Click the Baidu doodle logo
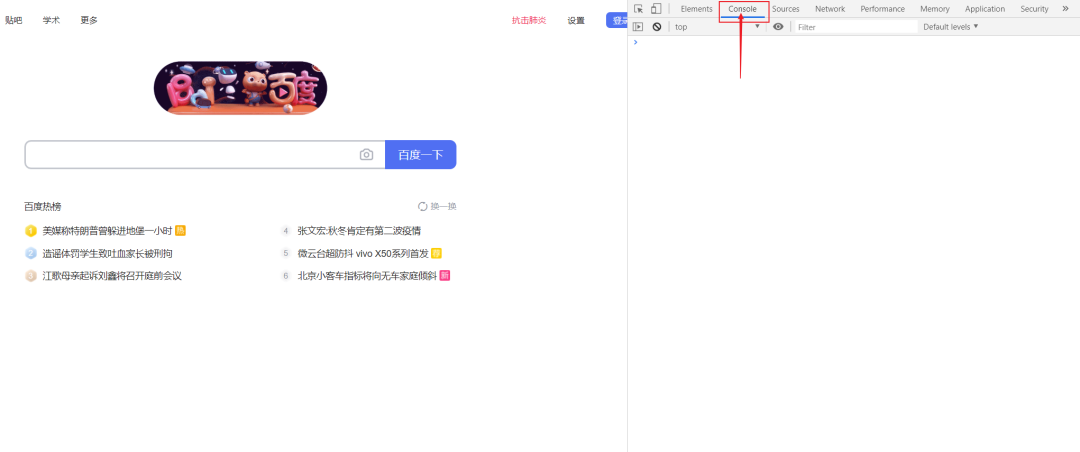 [x=240, y=88]
